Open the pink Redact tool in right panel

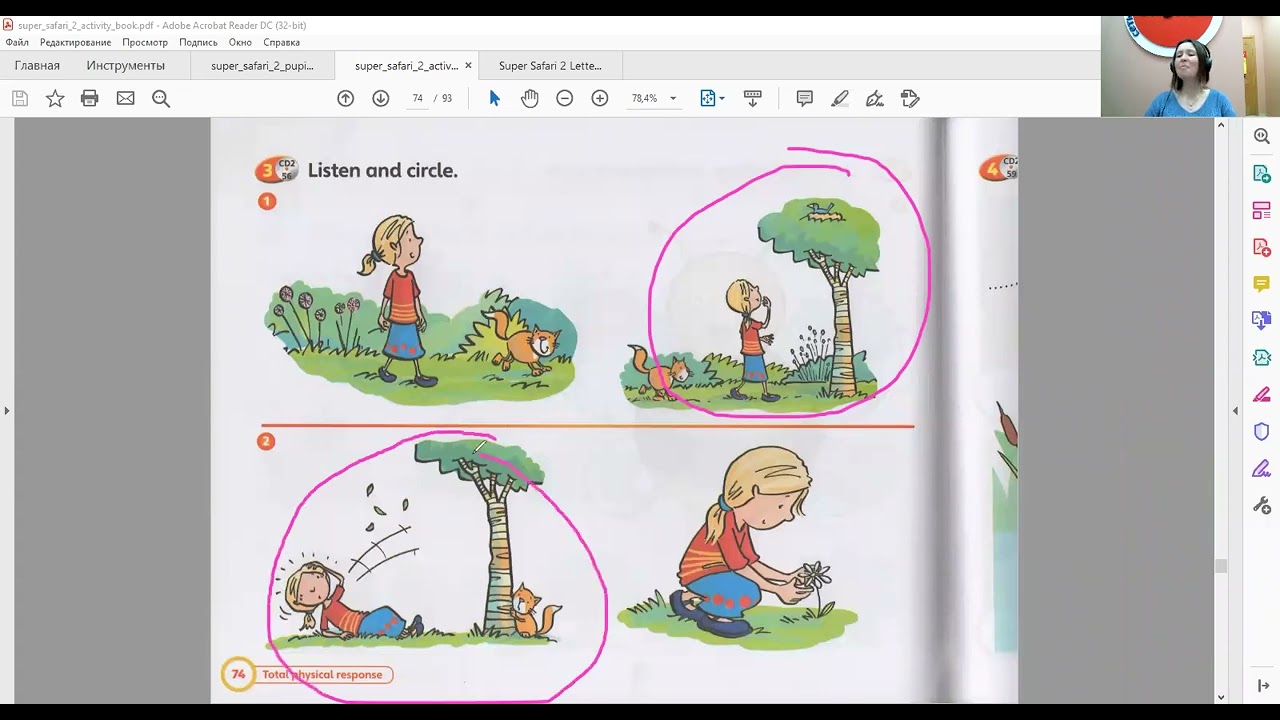point(1262,395)
